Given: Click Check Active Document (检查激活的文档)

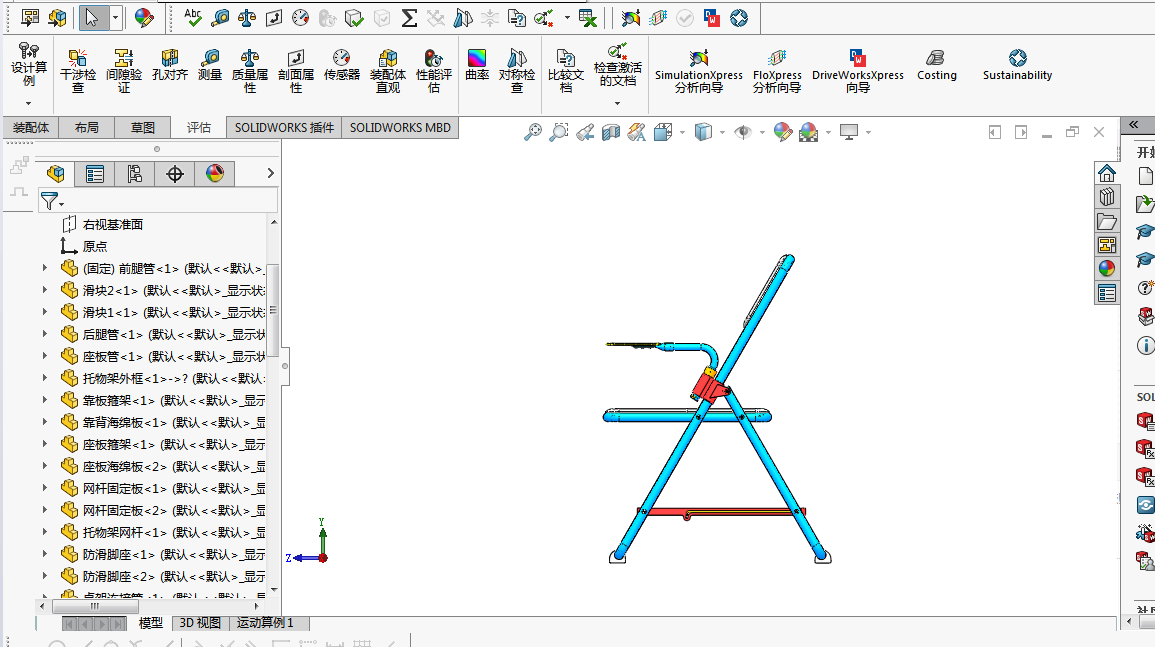Looking at the screenshot, I should [617, 65].
